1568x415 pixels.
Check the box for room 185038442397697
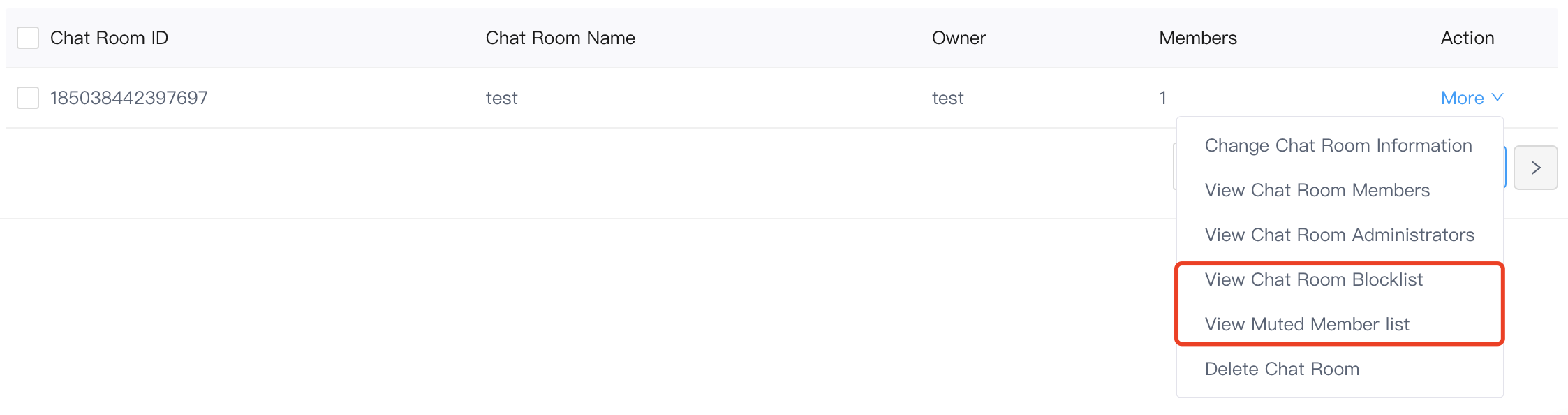click(28, 98)
